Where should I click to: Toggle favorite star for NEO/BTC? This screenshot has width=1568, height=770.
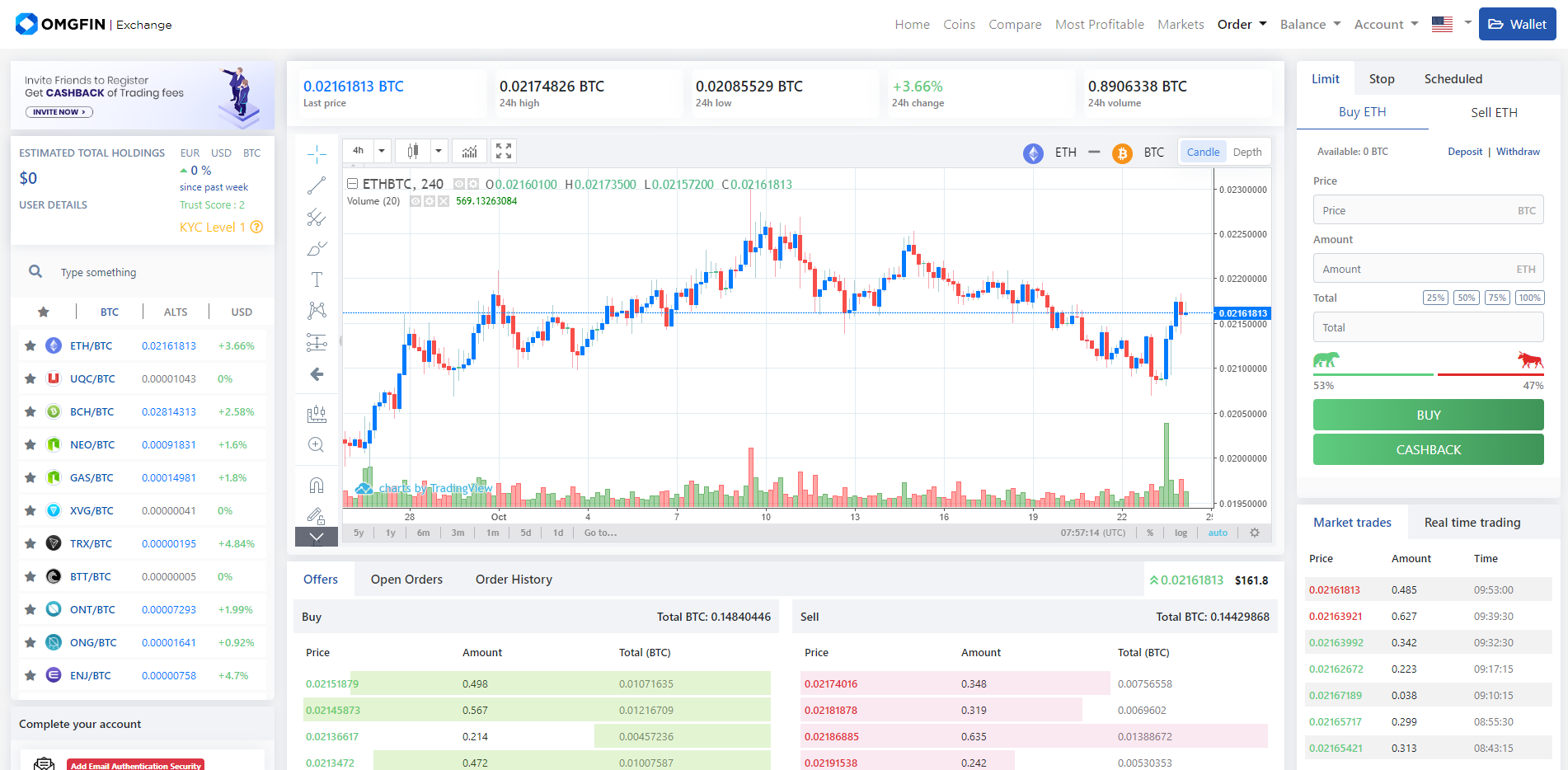pos(31,444)
